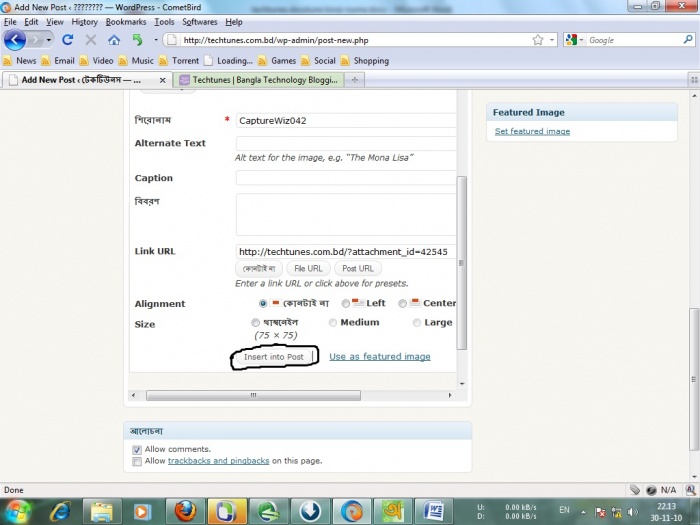This screenshot has height=525, width=700.
Task: Choose Medium size radio button
Action: coord(333,323)
